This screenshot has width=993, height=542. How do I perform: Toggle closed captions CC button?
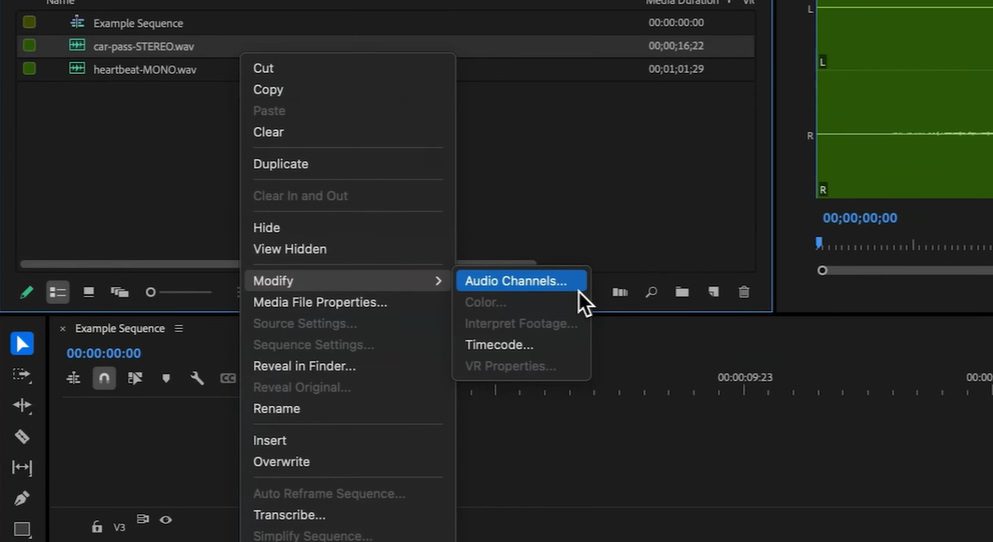pyautogui.click(x=228, y=378)
